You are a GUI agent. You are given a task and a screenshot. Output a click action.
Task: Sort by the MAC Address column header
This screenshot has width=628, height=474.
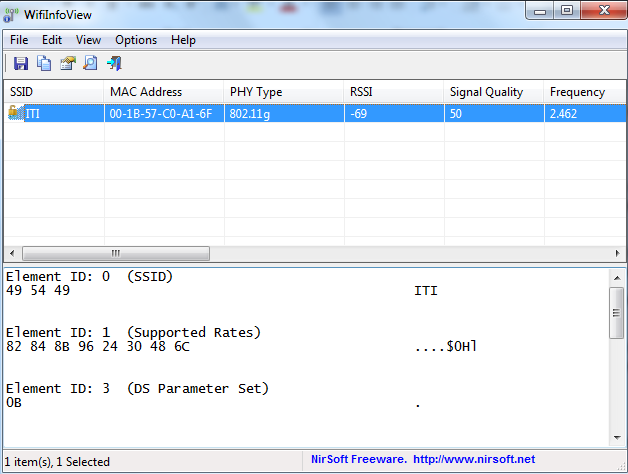click(x=164, y=92)
